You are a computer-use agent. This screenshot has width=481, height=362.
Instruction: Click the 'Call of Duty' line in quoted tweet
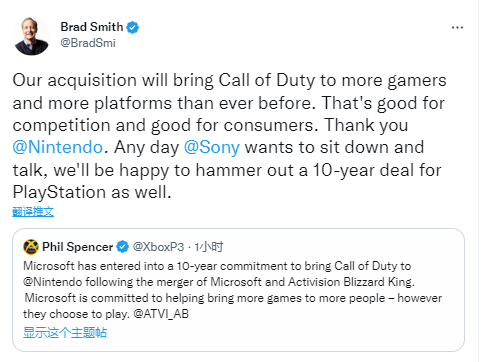217,266
